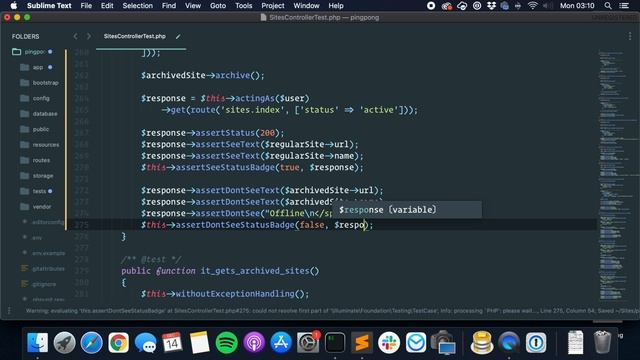The image size is (640, 360).
Task: Click 'assertStatus' in the code
Action: (225, 133)
